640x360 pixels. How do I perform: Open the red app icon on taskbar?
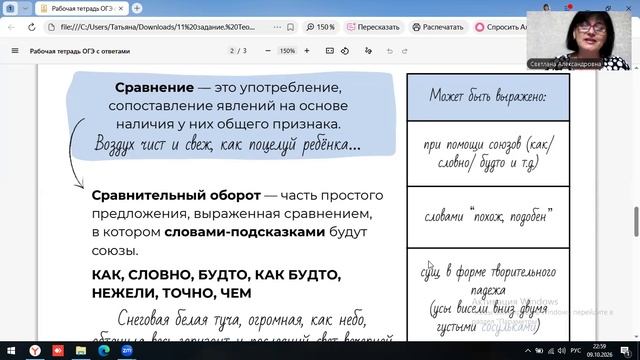(x=58, y=351)
